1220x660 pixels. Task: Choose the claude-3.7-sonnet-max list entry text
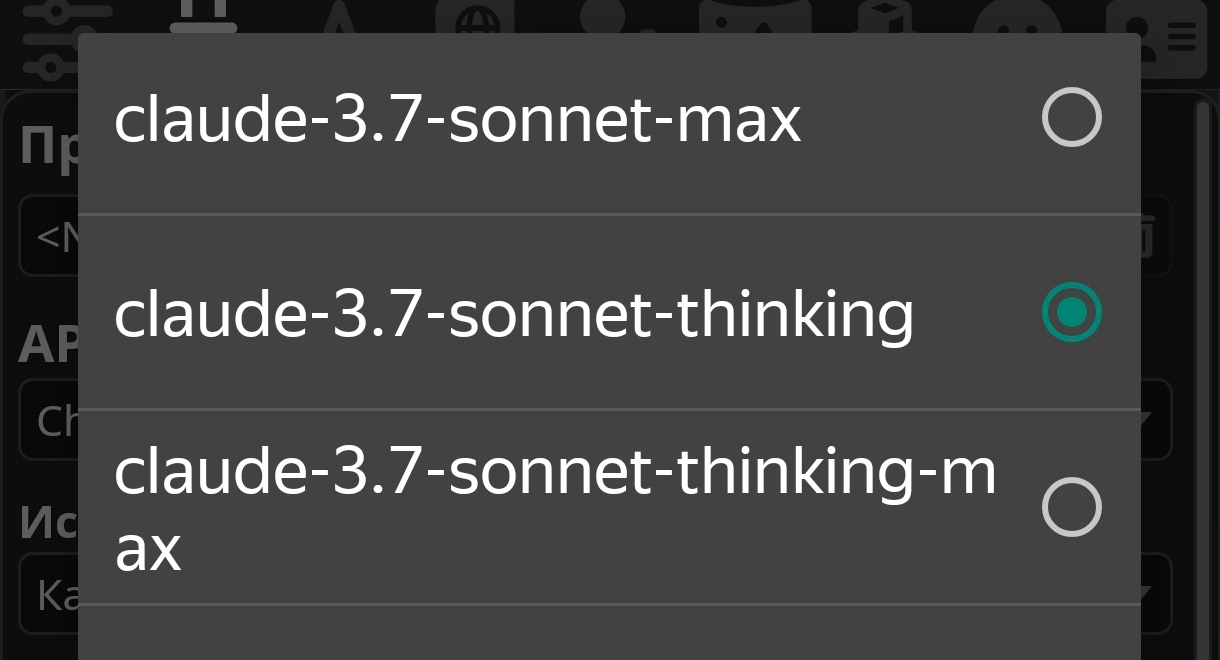tap(457, 119)
